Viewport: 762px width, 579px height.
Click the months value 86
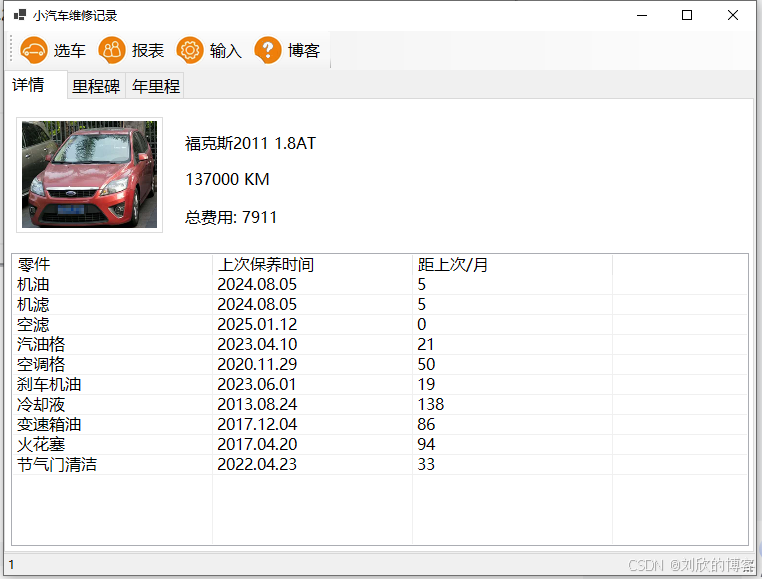click(426, 424)
